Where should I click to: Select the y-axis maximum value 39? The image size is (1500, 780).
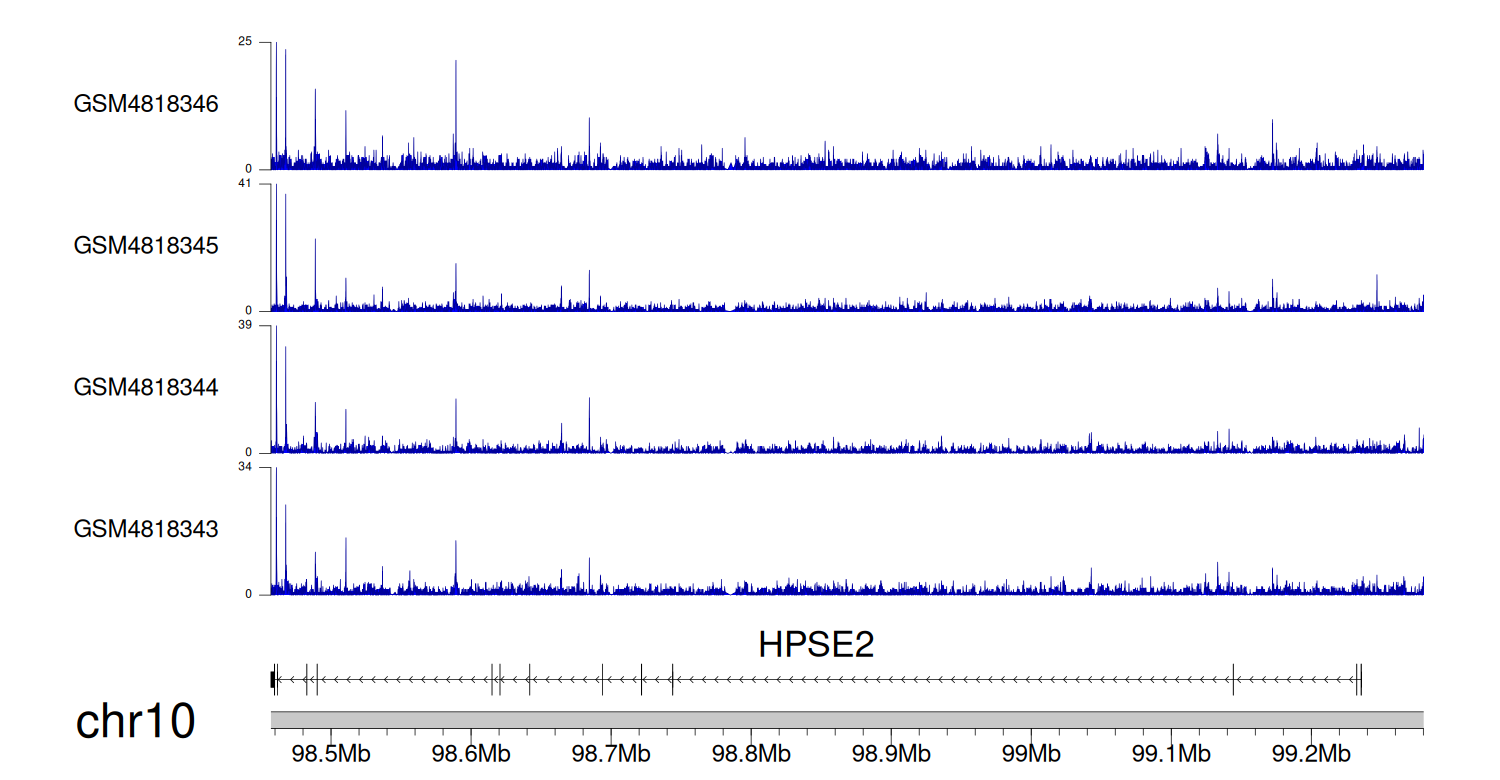point(246,325)
